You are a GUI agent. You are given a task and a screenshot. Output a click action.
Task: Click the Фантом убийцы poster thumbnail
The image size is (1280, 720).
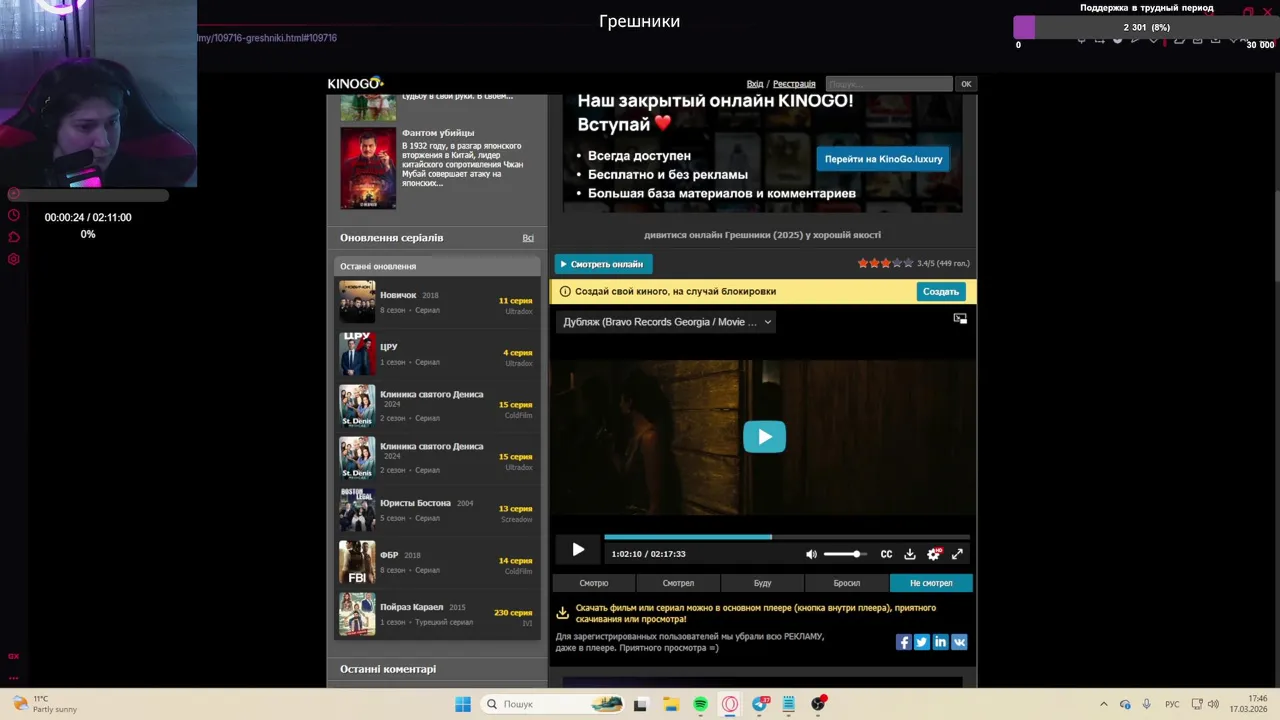(368, 167)
